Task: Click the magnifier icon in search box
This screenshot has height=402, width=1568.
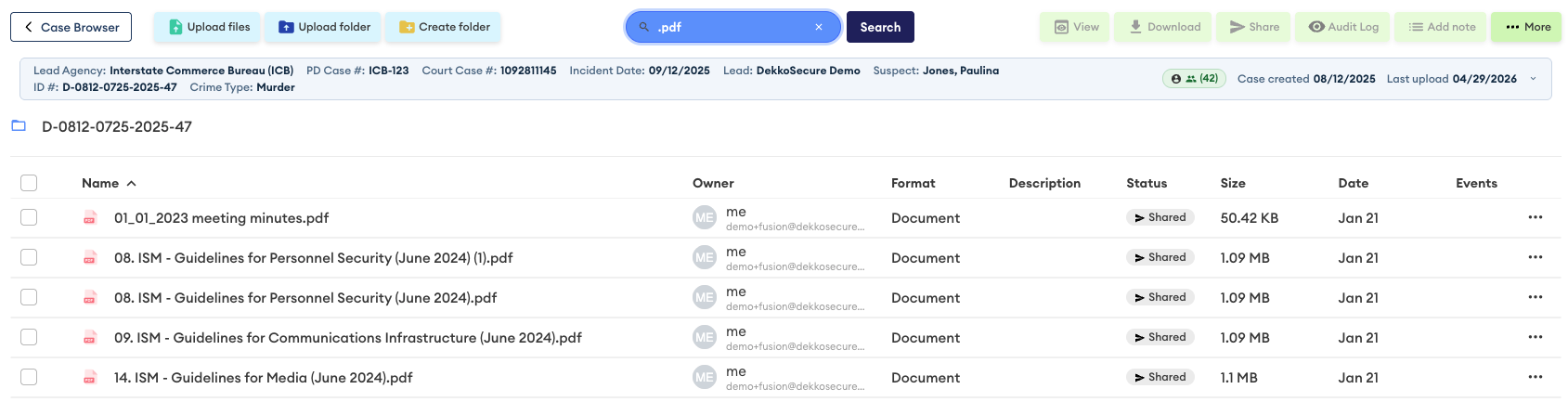Action: pyautogui.click(x=643, y=27)
